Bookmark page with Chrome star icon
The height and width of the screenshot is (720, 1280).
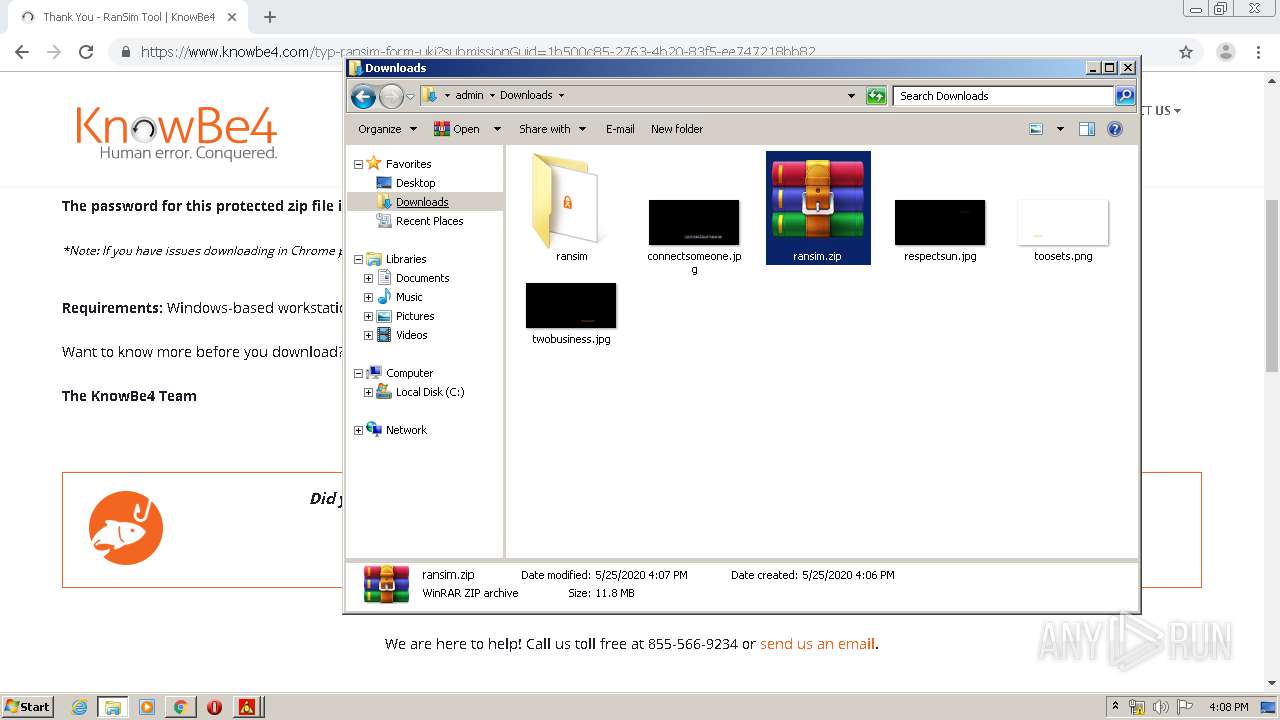[1186, 52]
